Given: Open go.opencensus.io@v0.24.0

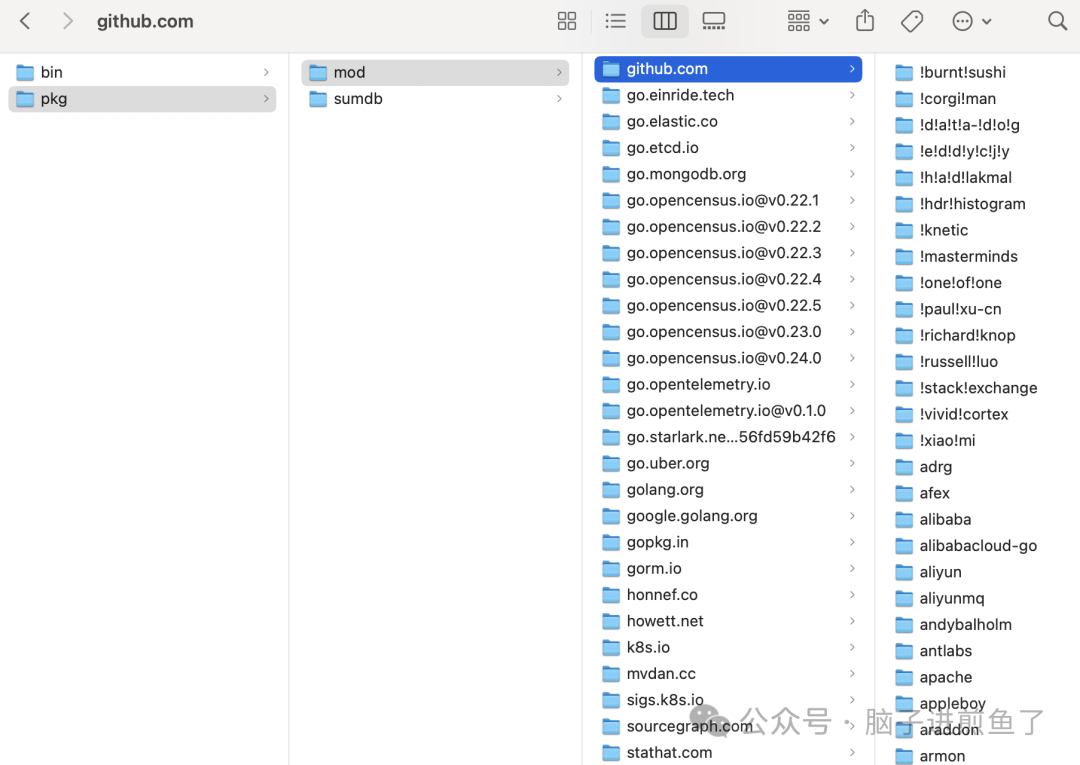Looking at the screenshot, I should (x=728, y=358).
